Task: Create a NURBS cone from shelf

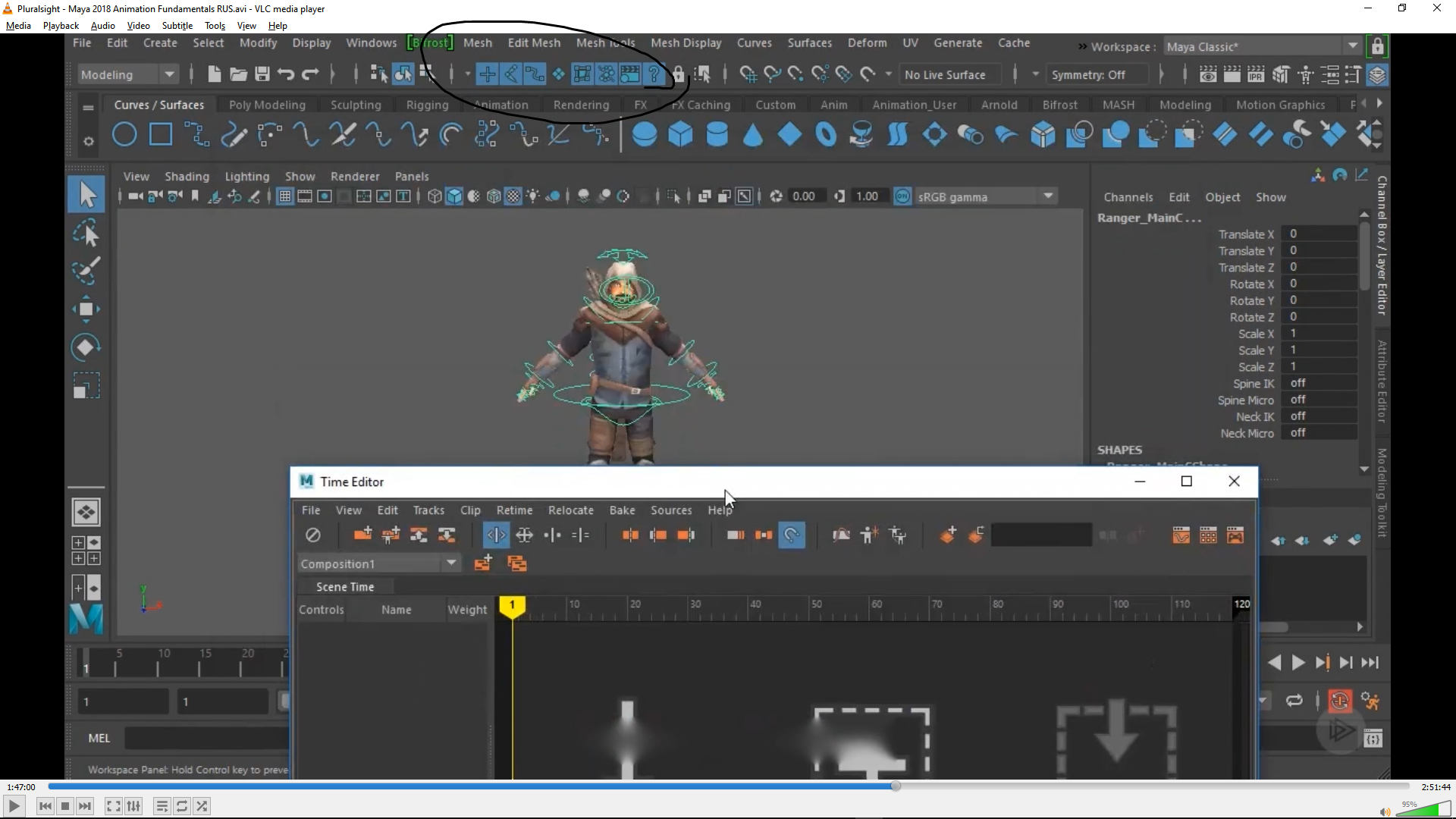Action: click(753, 135)
